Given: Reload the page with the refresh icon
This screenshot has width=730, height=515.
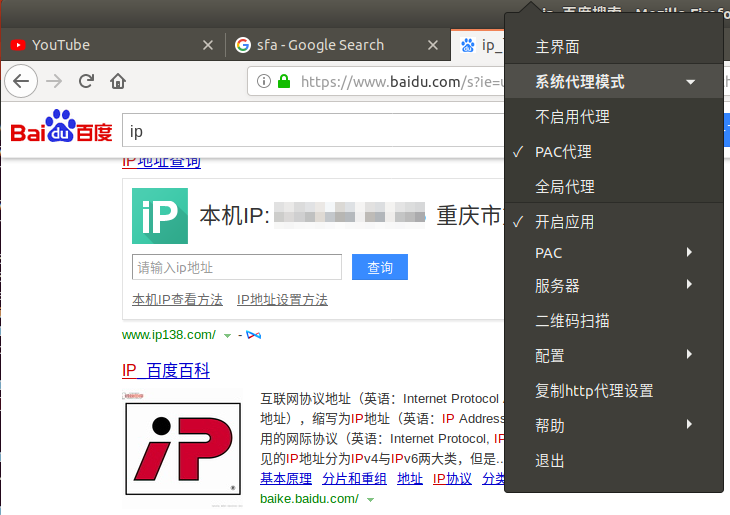Looking at the screenshot, I should click(87, 81).
